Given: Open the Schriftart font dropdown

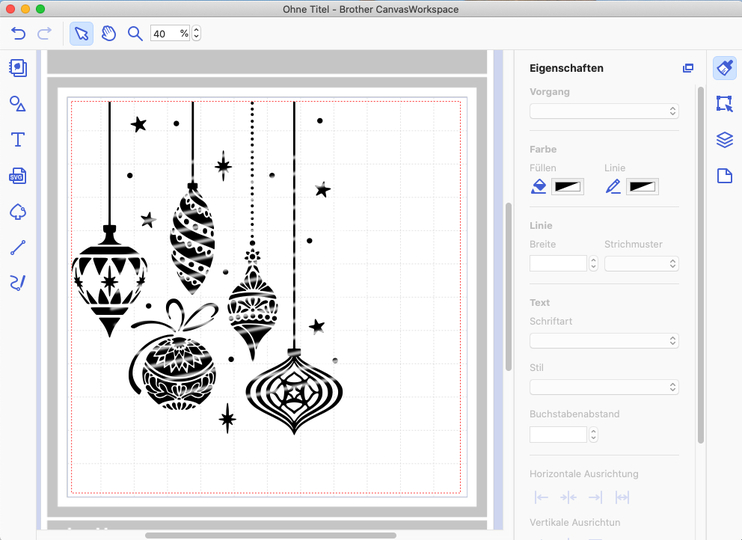Looking at the screenshot, I should (604, 341).
